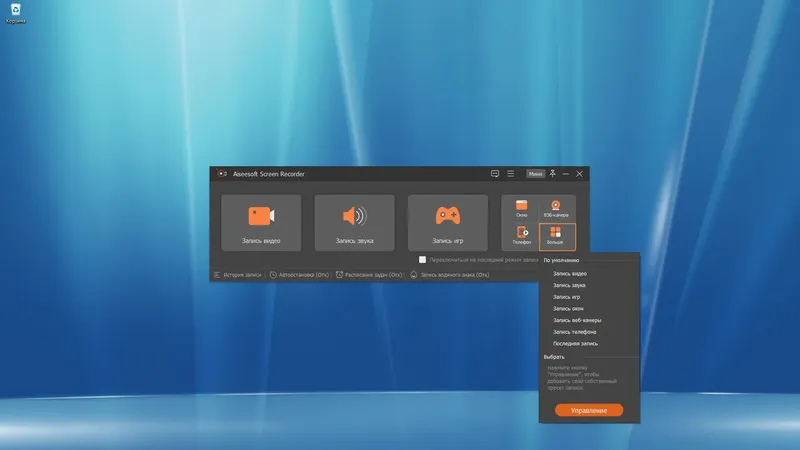Close the Aiseesoft Screen Recorder window
800x450 pixels.
[x=580, y=174]
